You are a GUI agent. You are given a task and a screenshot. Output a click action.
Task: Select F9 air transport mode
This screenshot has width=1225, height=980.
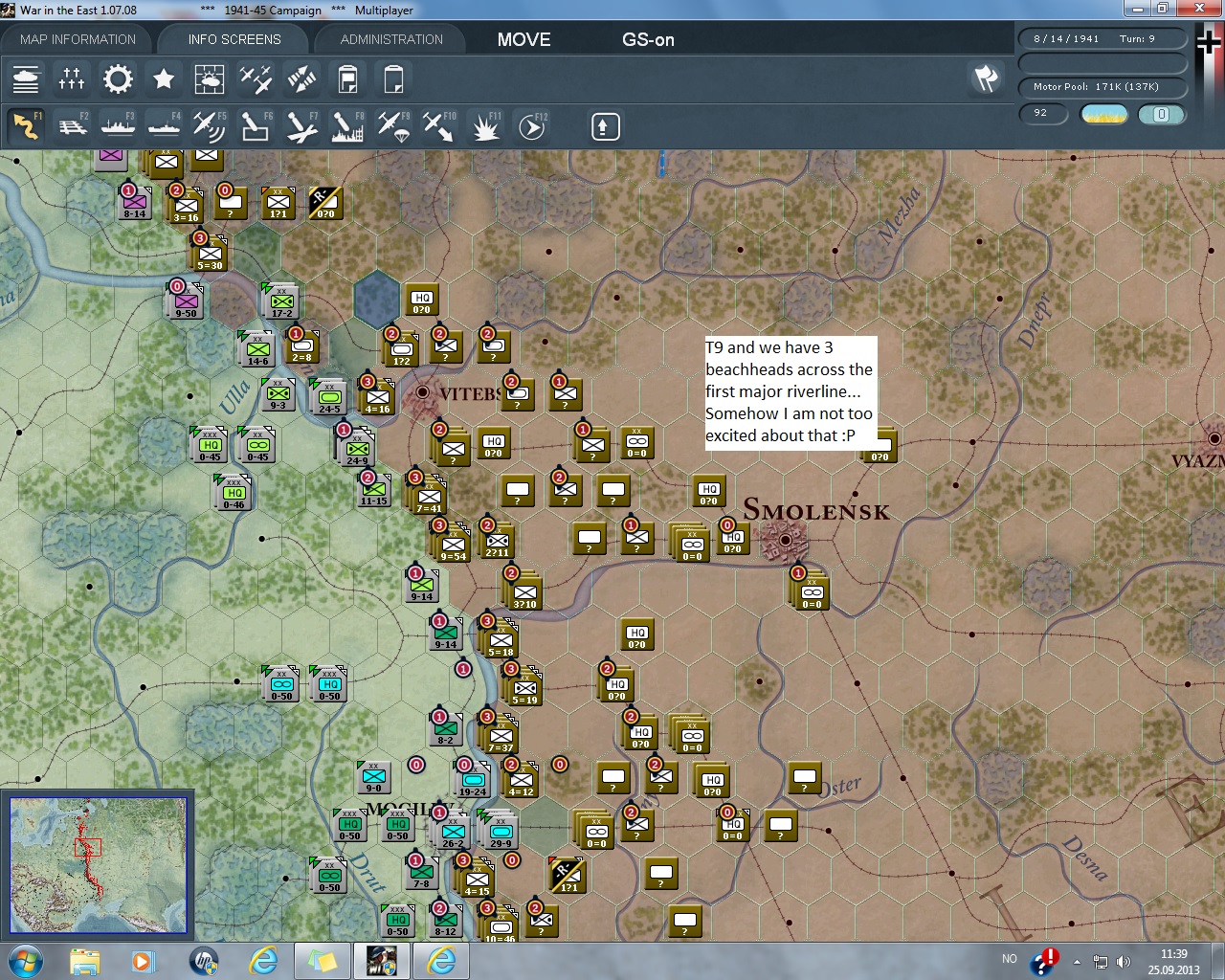click(x=393, y=126)
